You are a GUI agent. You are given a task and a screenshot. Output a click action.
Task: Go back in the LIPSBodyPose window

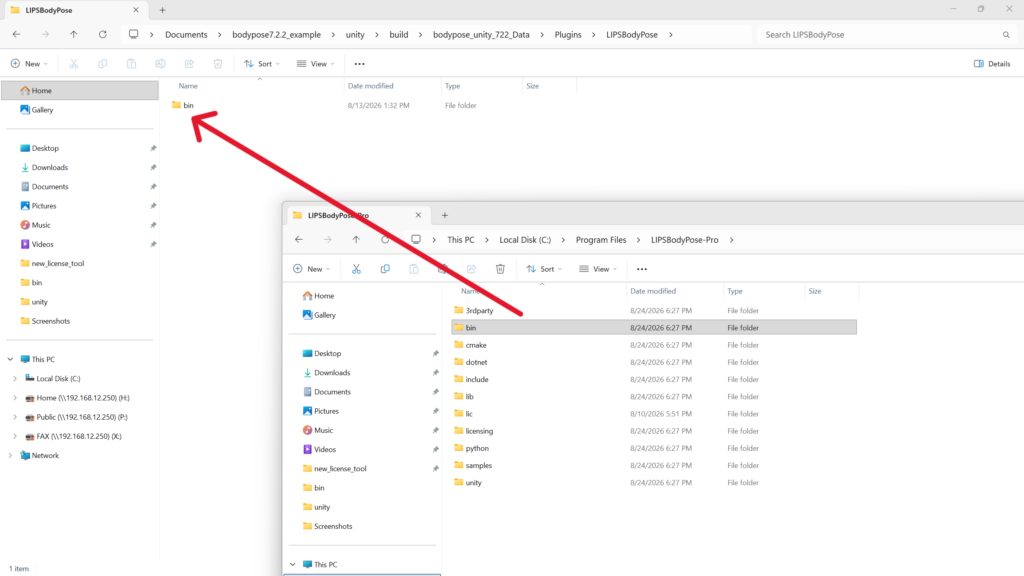click(x=16, y=35)
